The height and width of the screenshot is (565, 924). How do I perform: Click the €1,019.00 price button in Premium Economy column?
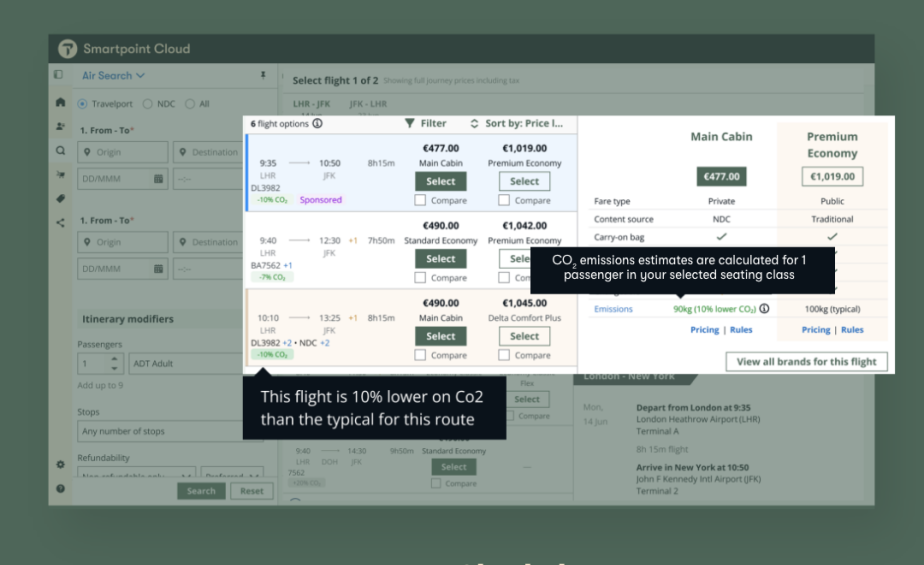point(832,176)
